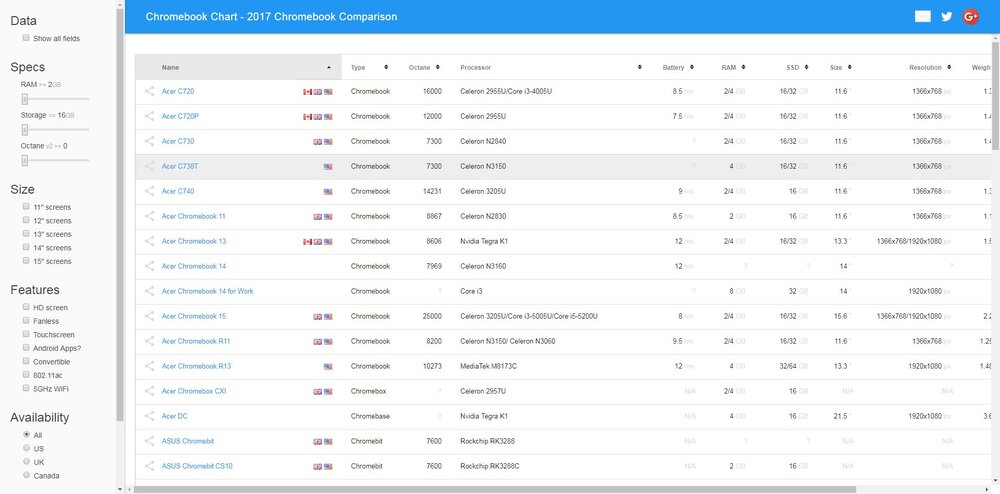
Task: Click share icon for Acer DC row
Action: click(149, 416)
